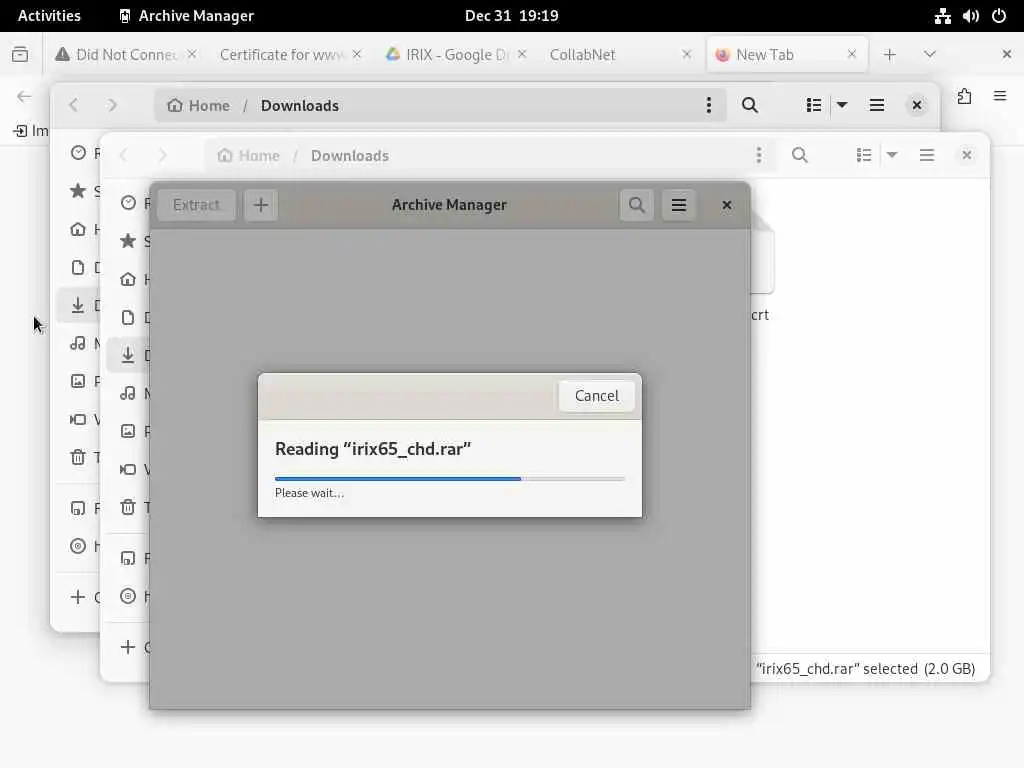Viewport: 1024px width, 768px height.
Task: Click Downloads breadcrumb in rear Files window
Action: click(x=300, y=105)
